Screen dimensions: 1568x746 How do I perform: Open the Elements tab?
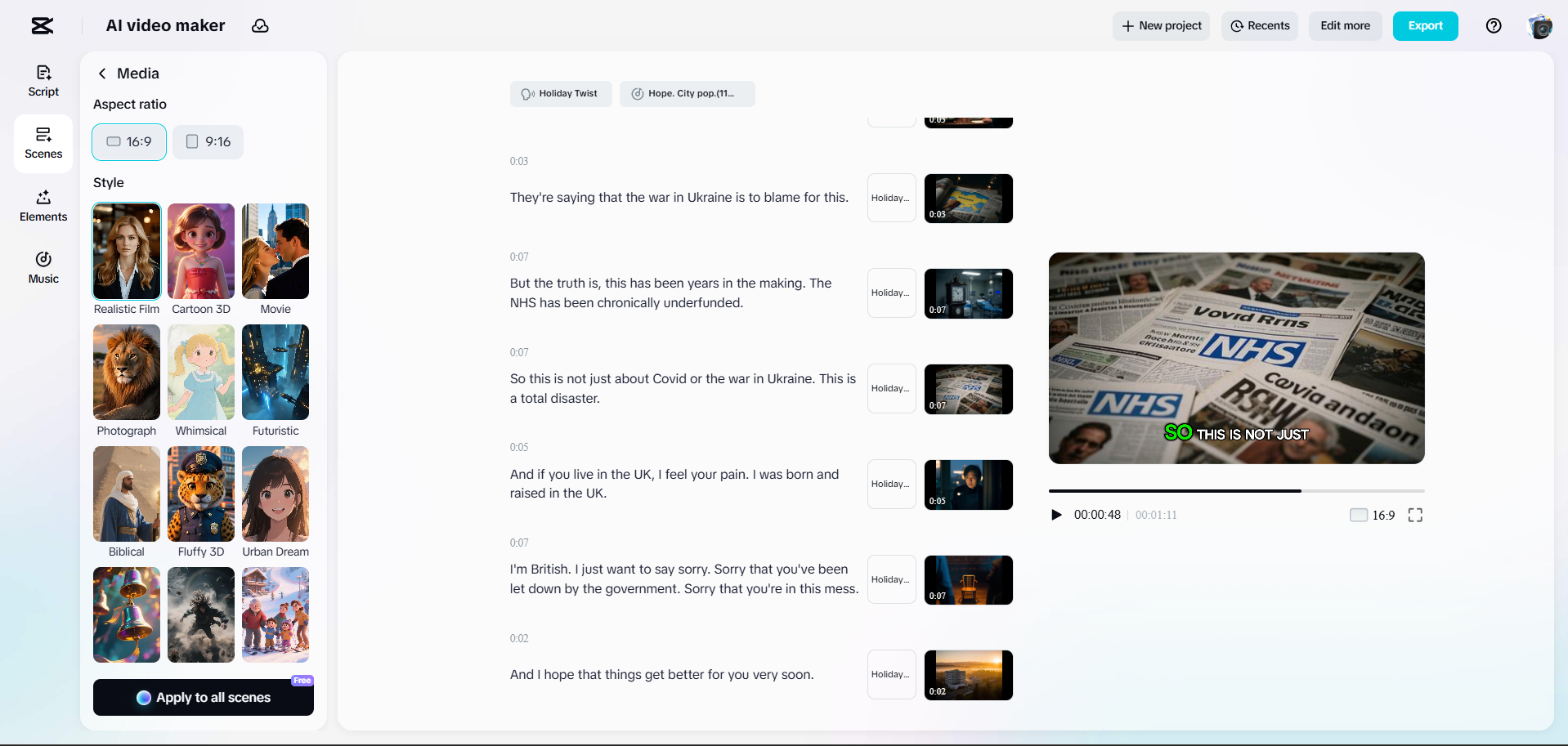click(43, 206)
